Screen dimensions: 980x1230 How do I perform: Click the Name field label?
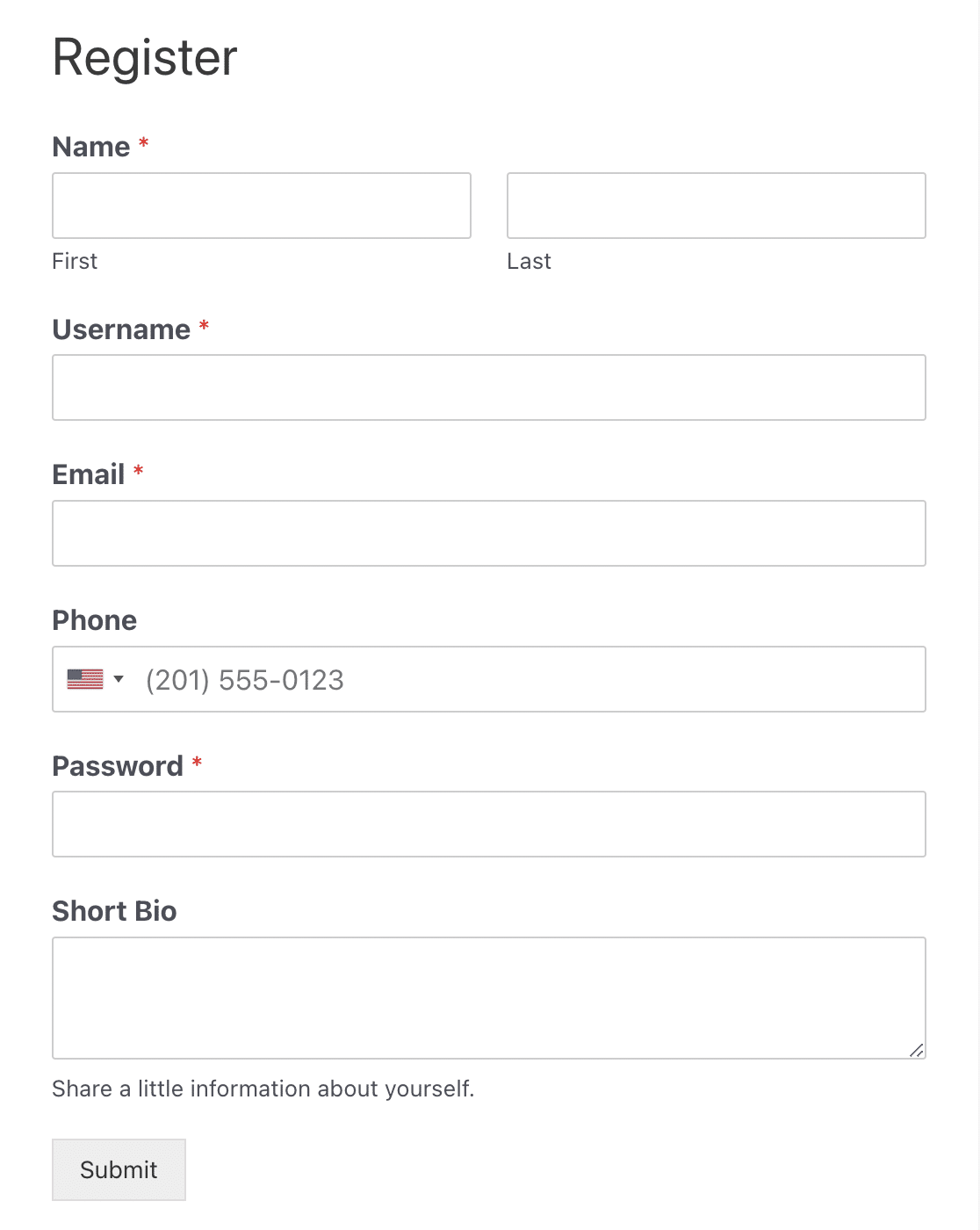(91, 146)
